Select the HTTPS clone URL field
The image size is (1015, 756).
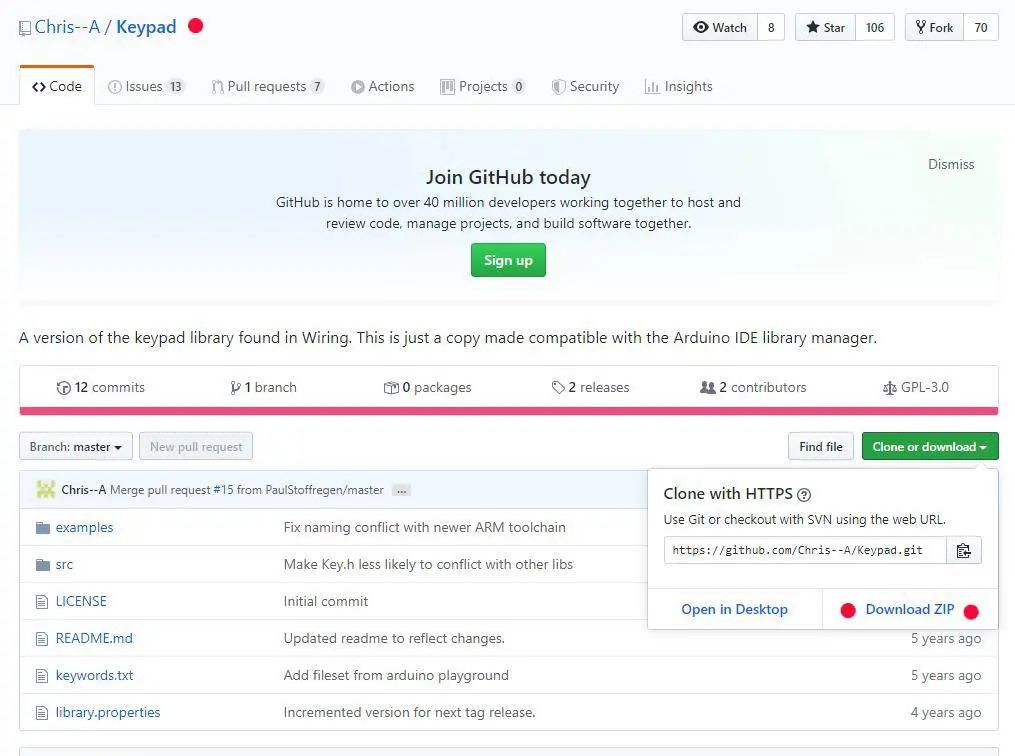tap(805, 550)
